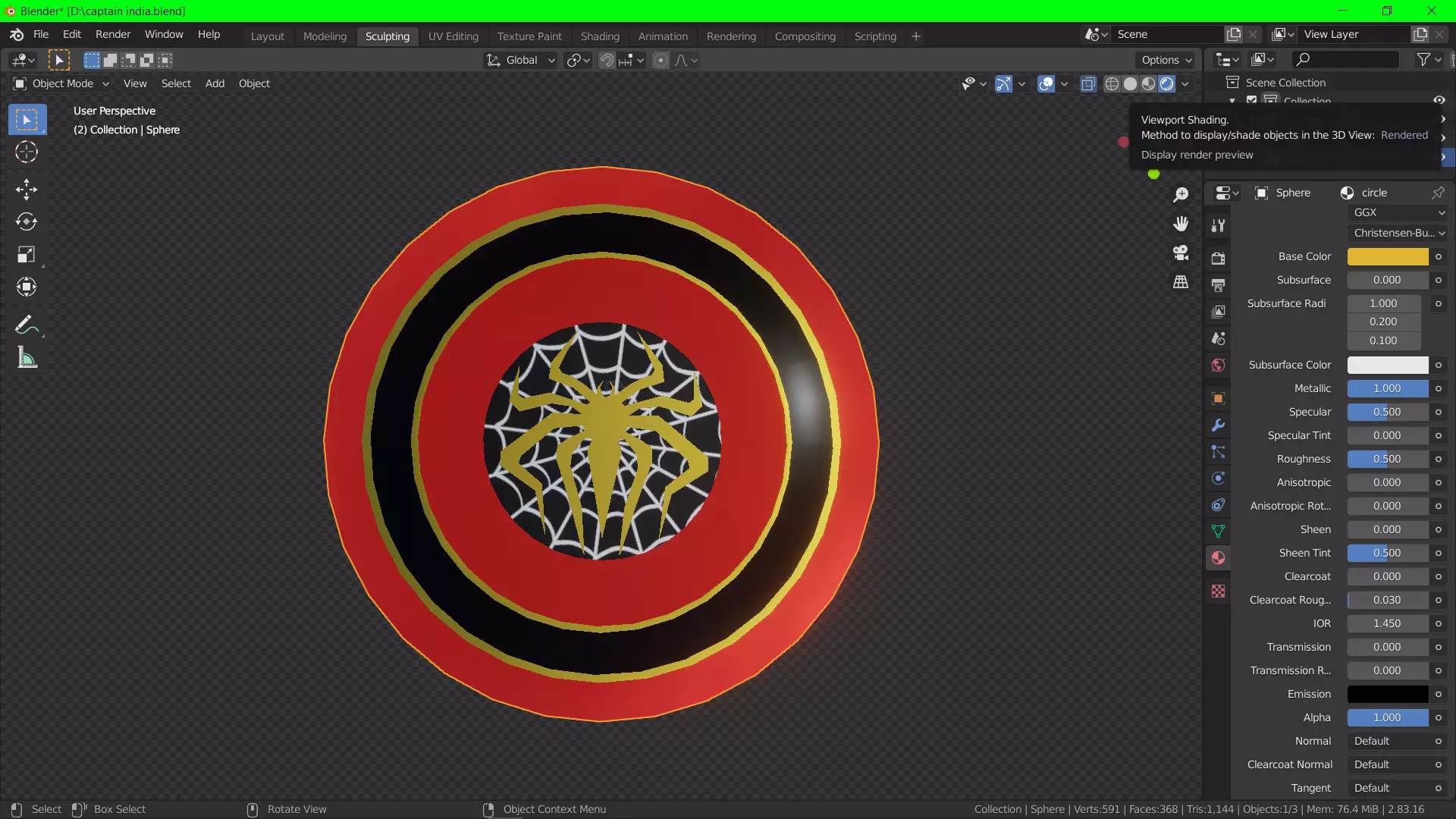
Task: Open Material properties tab
Action: 1219,557
